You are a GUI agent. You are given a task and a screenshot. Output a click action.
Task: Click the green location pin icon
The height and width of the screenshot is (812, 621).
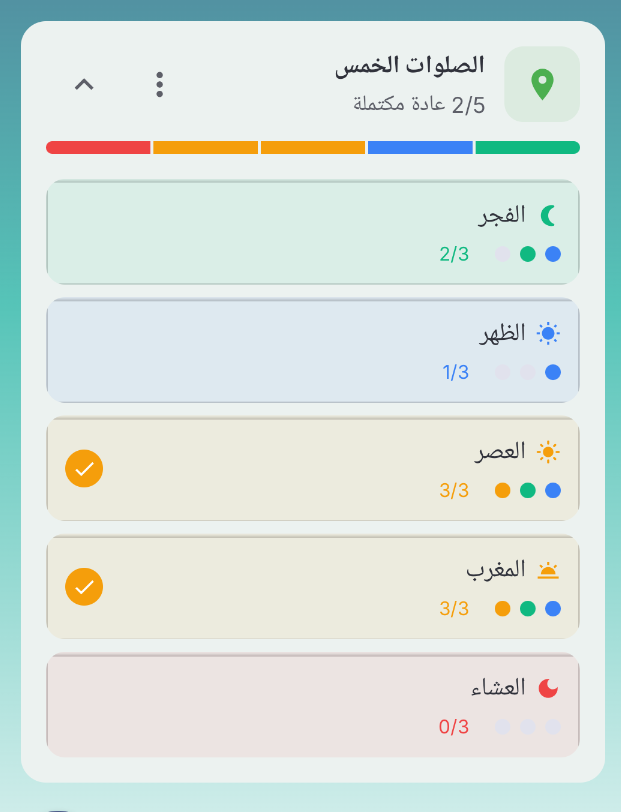pos(544,84)
